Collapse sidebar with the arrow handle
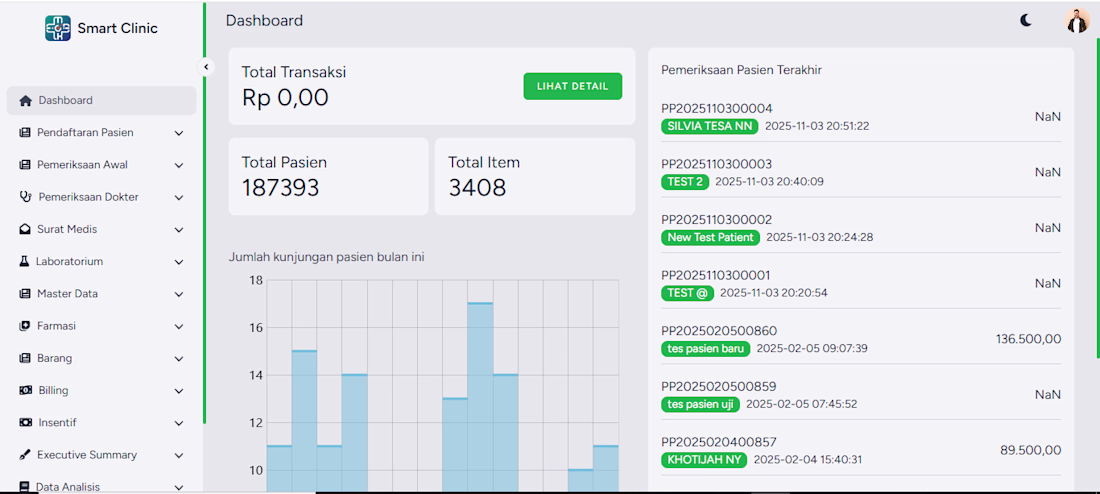The image size is (1100, 494). (x=206, y=67)
